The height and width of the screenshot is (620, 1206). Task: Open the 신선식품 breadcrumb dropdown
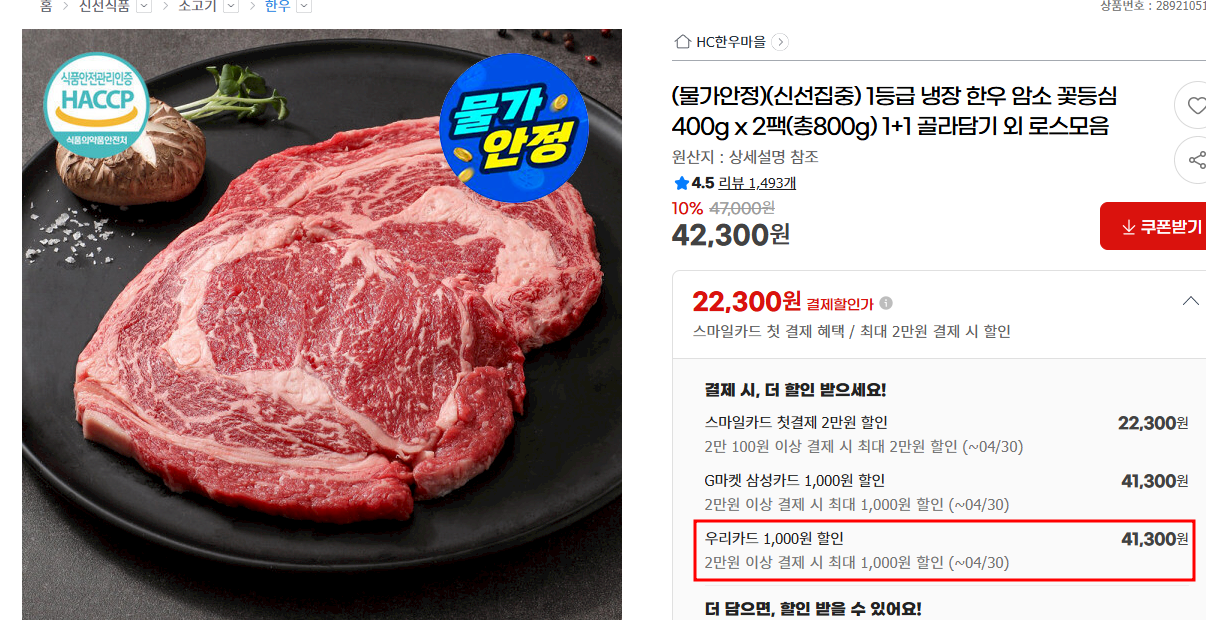[x=143, y=6]
